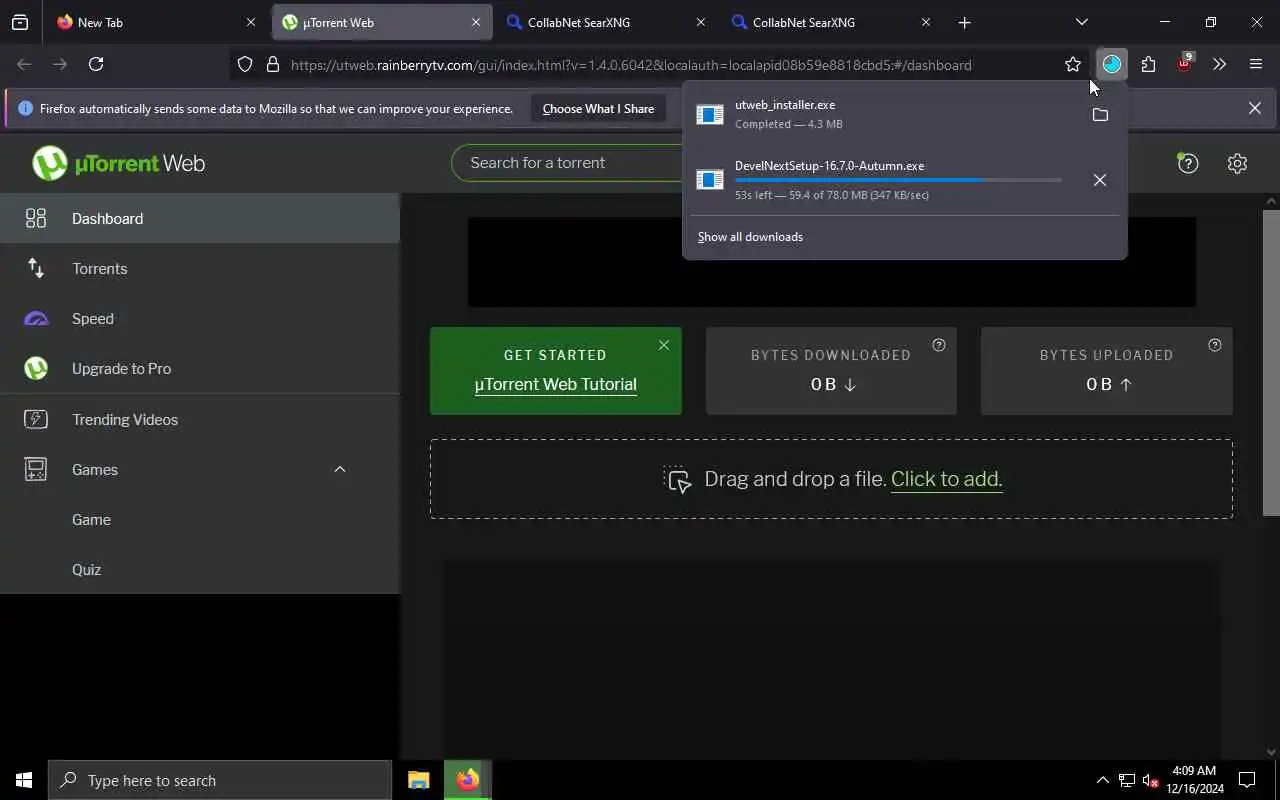Click the Firefox taskbar icon
Image resolution: width=1280 pixels, height=800 pixels.
[x=467, y=780]
